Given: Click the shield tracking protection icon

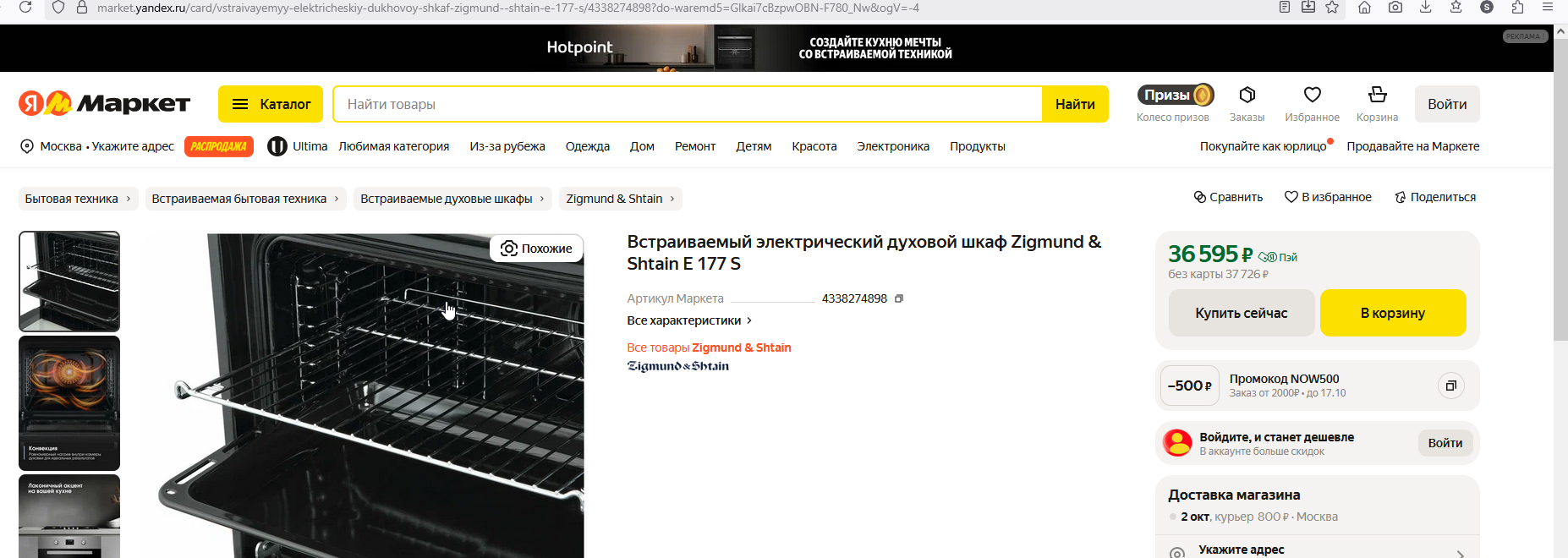Looking at the screenshot, I should (x=58, y=8).
